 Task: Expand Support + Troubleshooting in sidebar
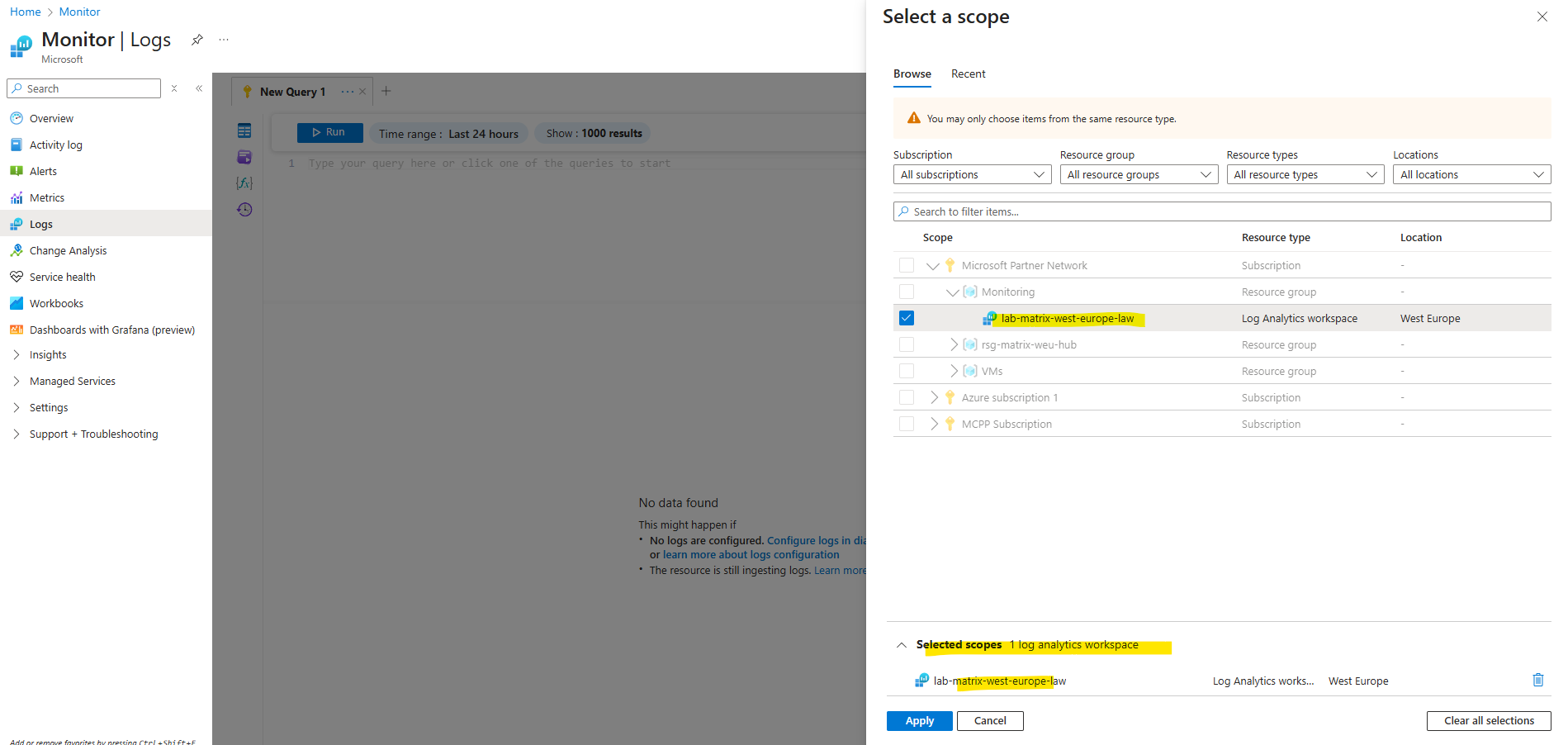(x=17, y=434)
